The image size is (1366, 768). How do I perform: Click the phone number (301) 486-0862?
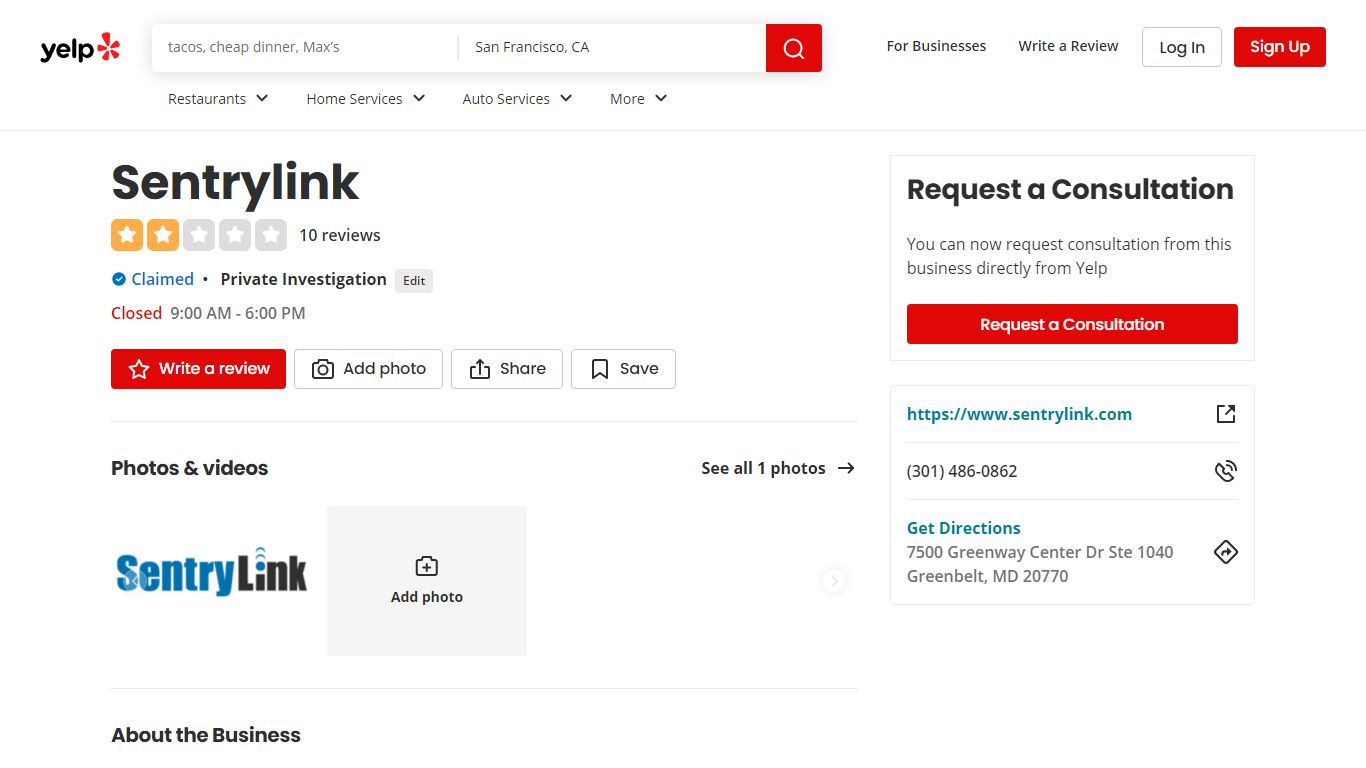pos(962,471)
